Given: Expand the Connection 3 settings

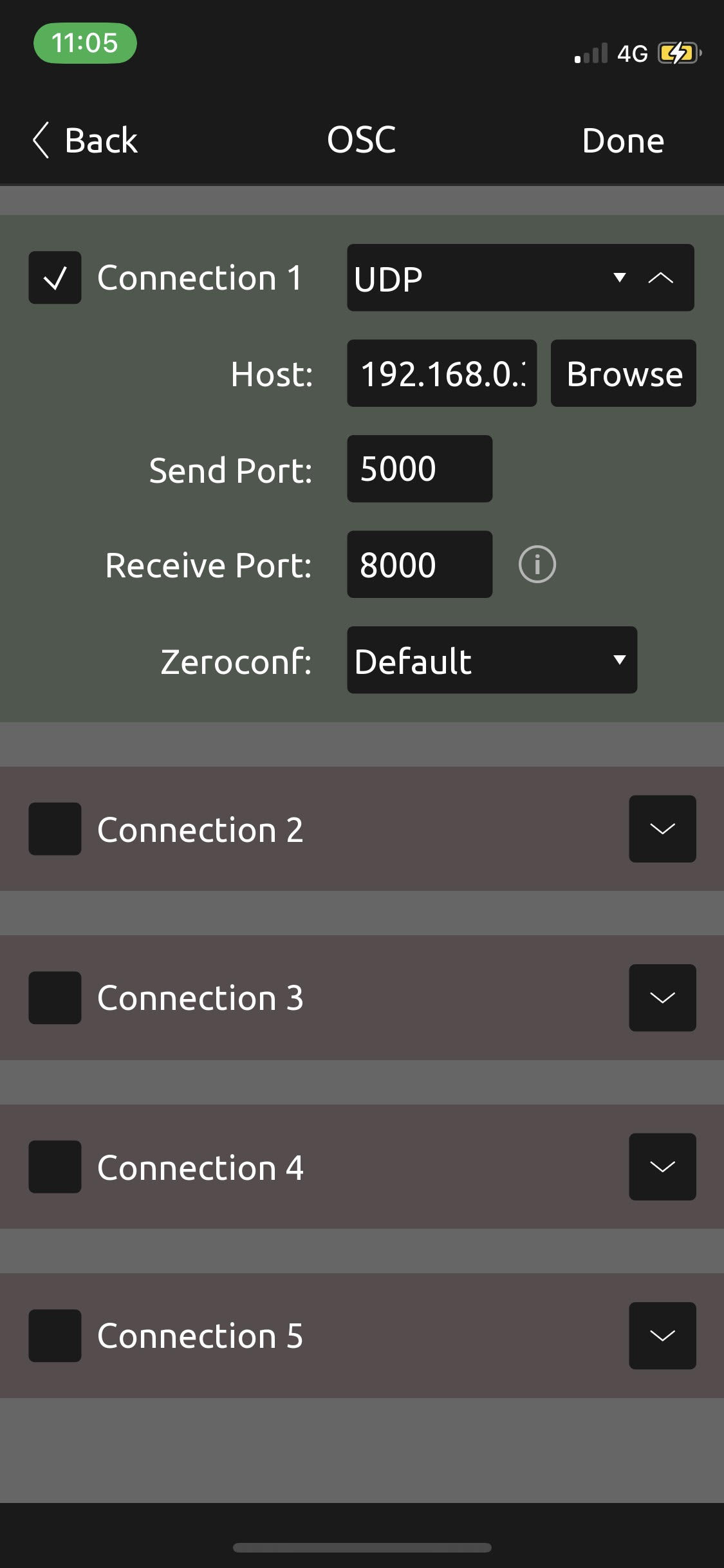Looking at the screenshot, I should [662, 998].
